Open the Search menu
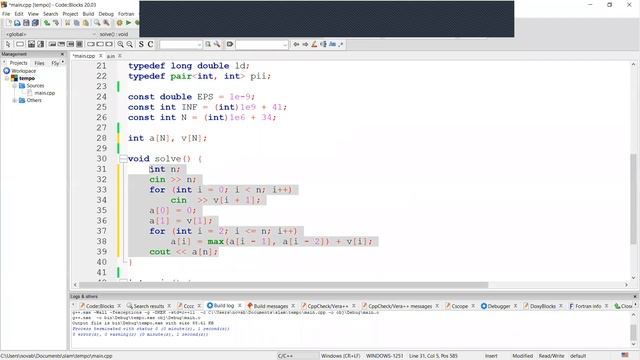The height and width of the screenshot is (360, 640). coord(51,14)
